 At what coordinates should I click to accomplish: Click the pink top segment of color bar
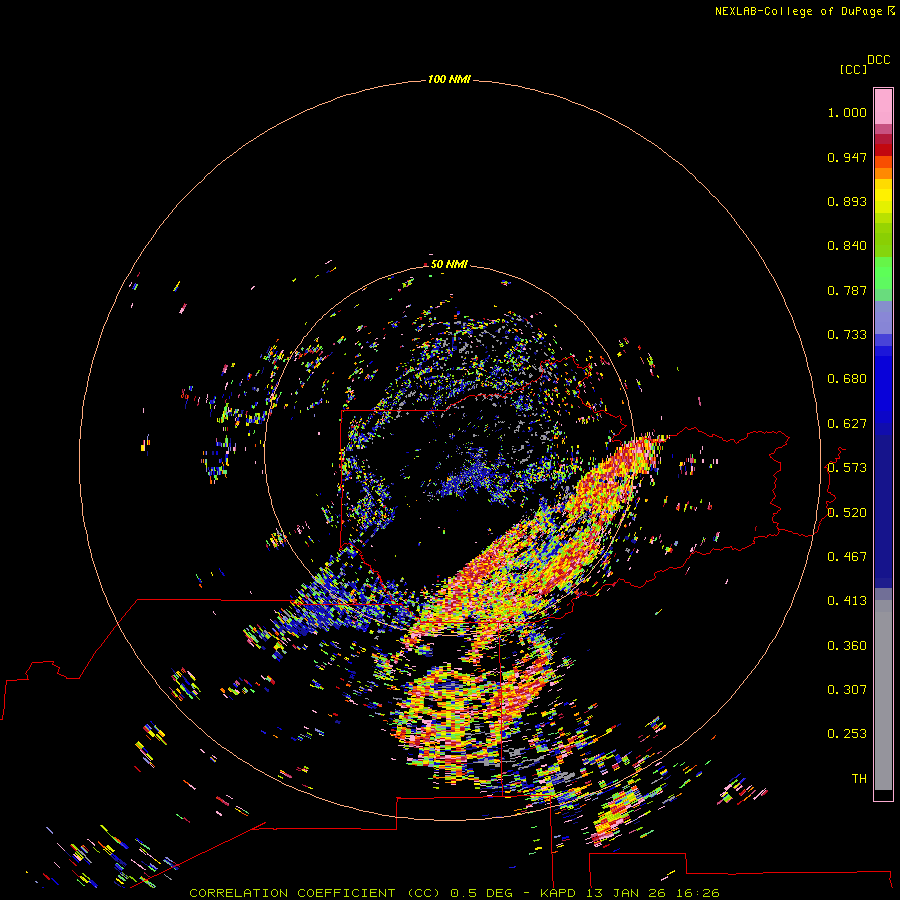883,107
